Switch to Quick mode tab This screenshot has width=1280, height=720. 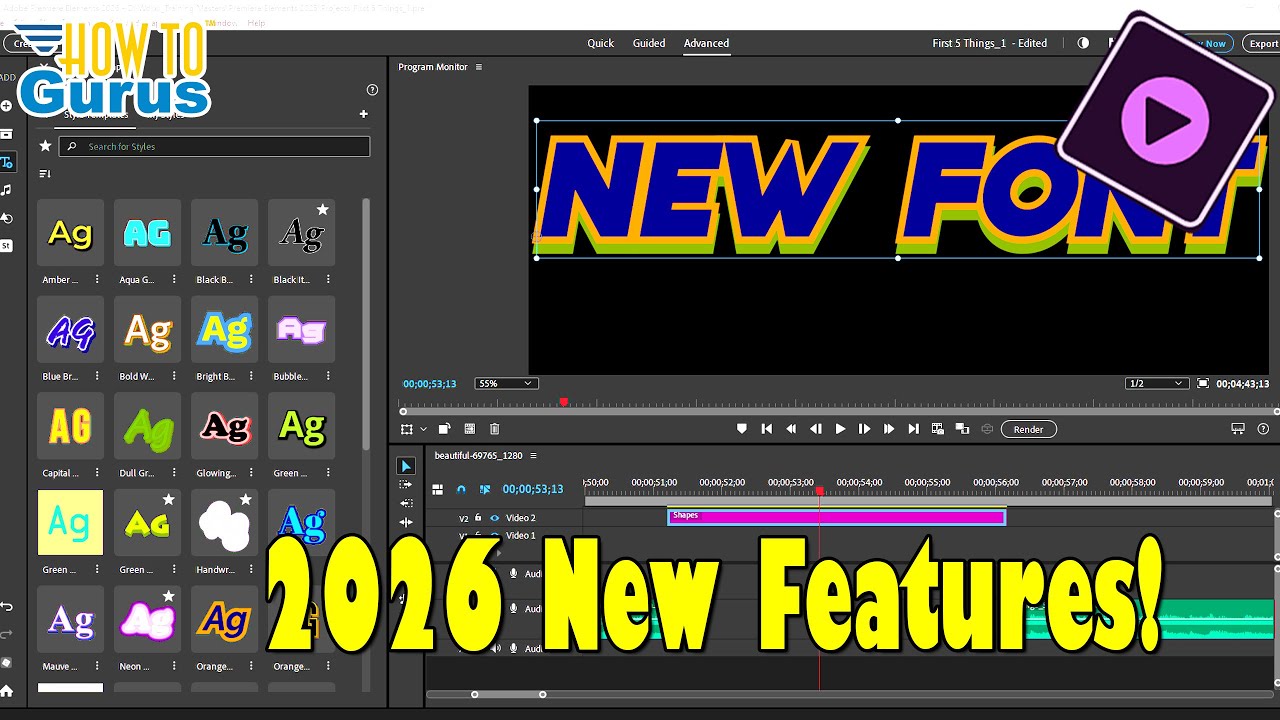[601, 43]
